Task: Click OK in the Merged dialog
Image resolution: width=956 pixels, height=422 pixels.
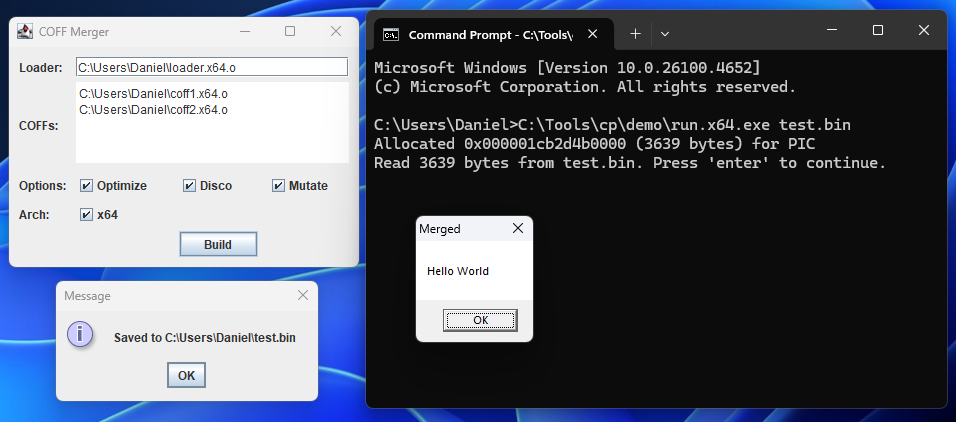Action: coord(480,320)
